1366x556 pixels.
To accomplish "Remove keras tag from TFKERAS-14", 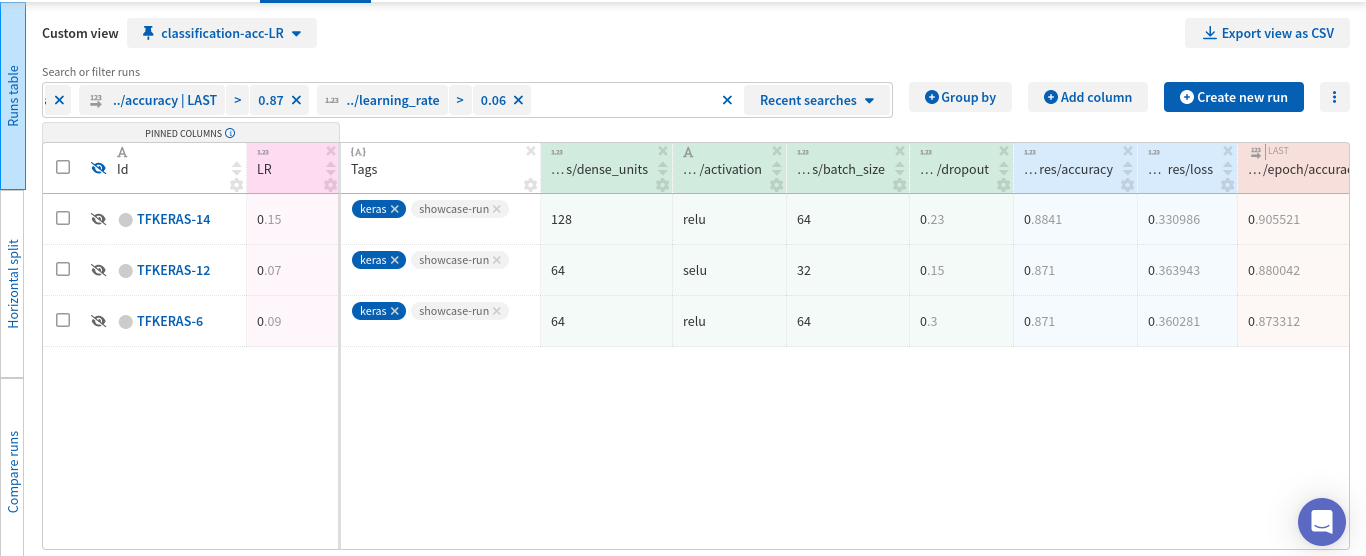I will click(395, 209).
